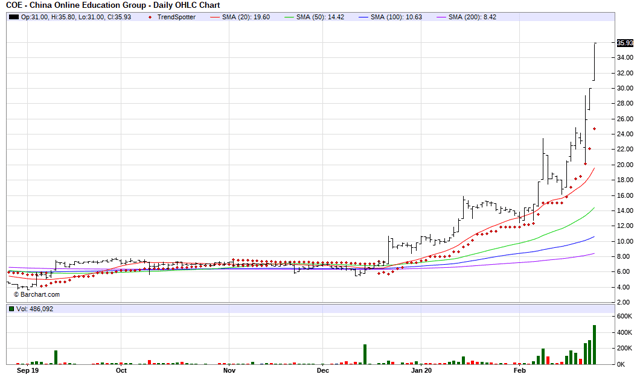Click the 'SMA (200): 8.42' legend entry

pyautogui.click(x=472, y=17)
